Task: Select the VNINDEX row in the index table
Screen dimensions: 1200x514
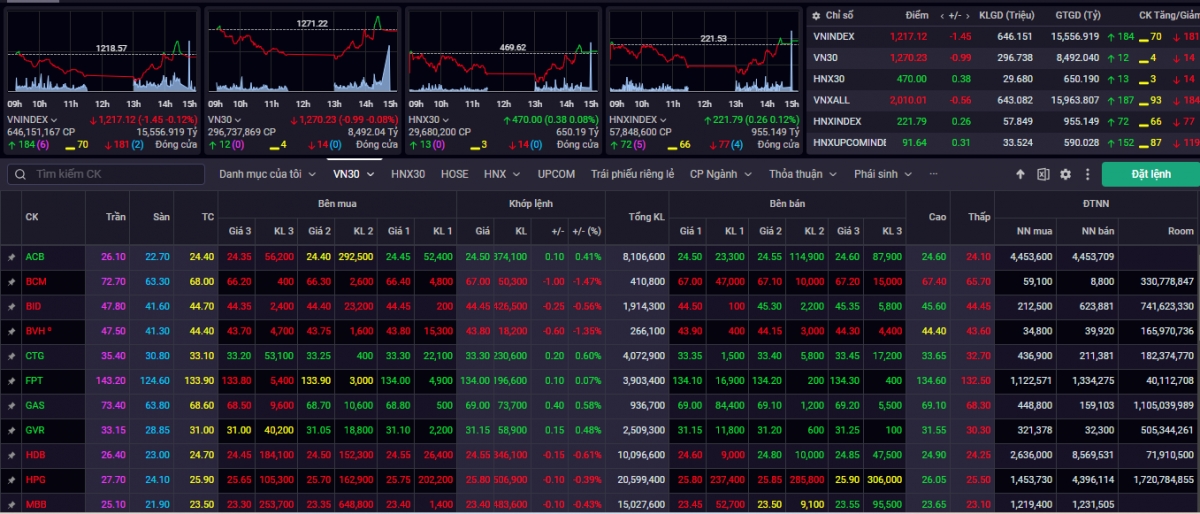Action: pyautogui.click(x=1003, y=36)
